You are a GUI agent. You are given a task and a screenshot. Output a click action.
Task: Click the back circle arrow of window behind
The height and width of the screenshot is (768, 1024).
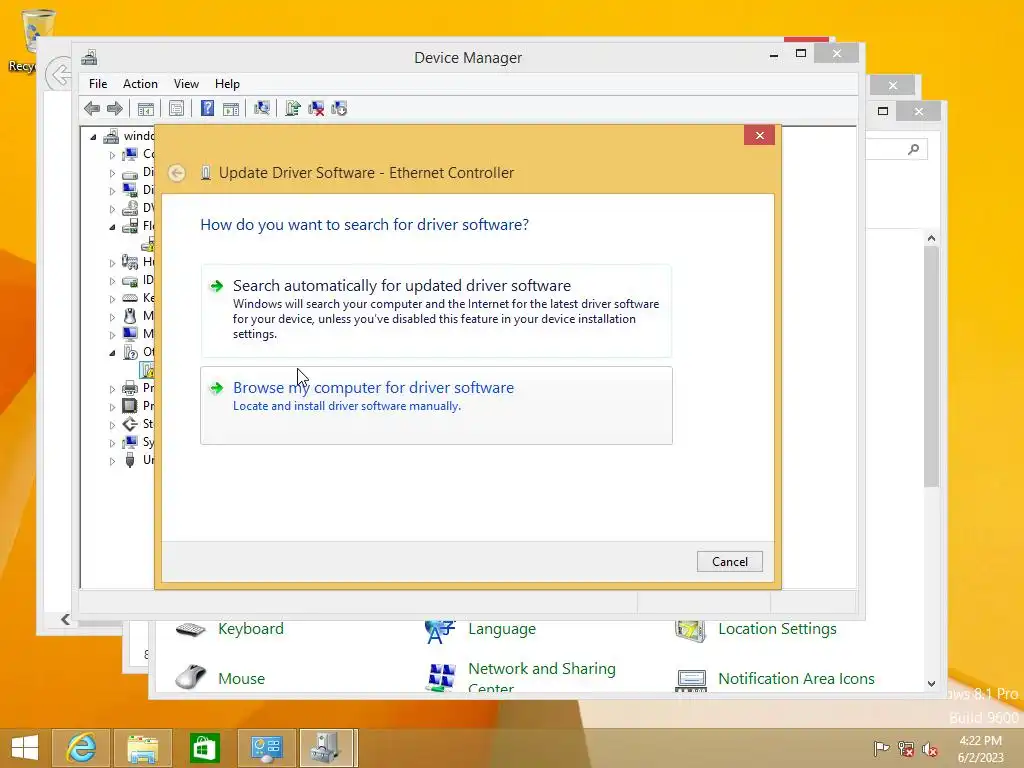[x=58, y=74]
